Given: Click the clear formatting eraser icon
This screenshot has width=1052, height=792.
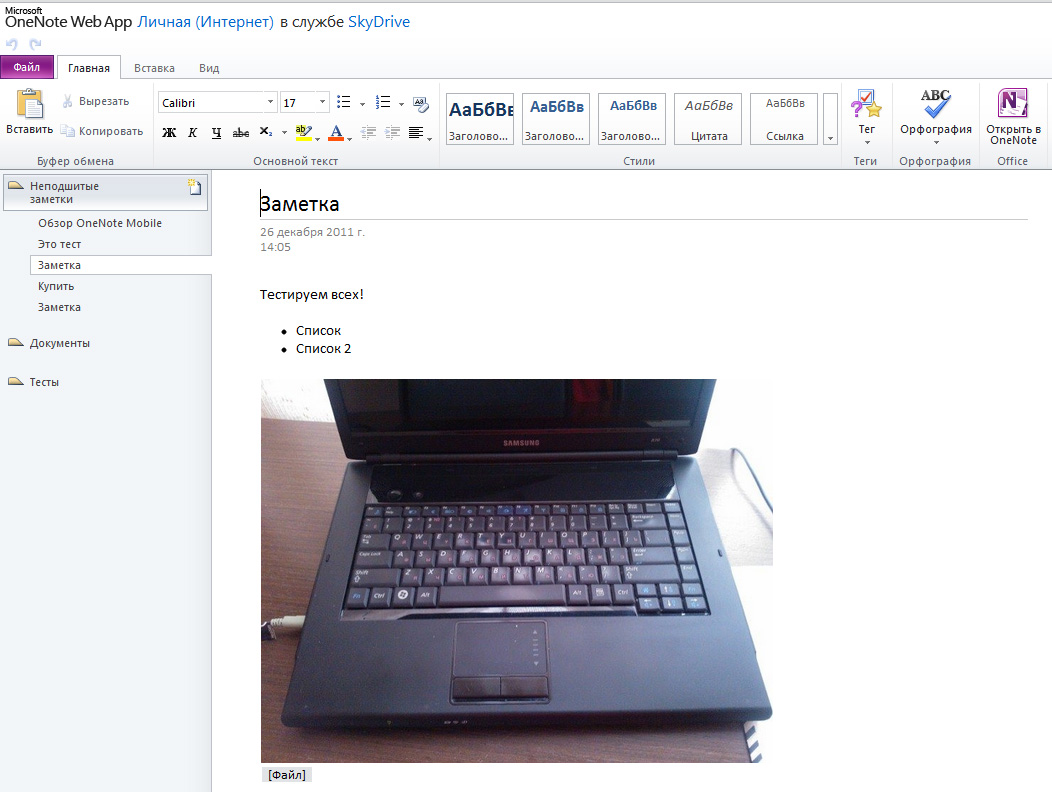Looking at the screenshot, I should [420, 102].
